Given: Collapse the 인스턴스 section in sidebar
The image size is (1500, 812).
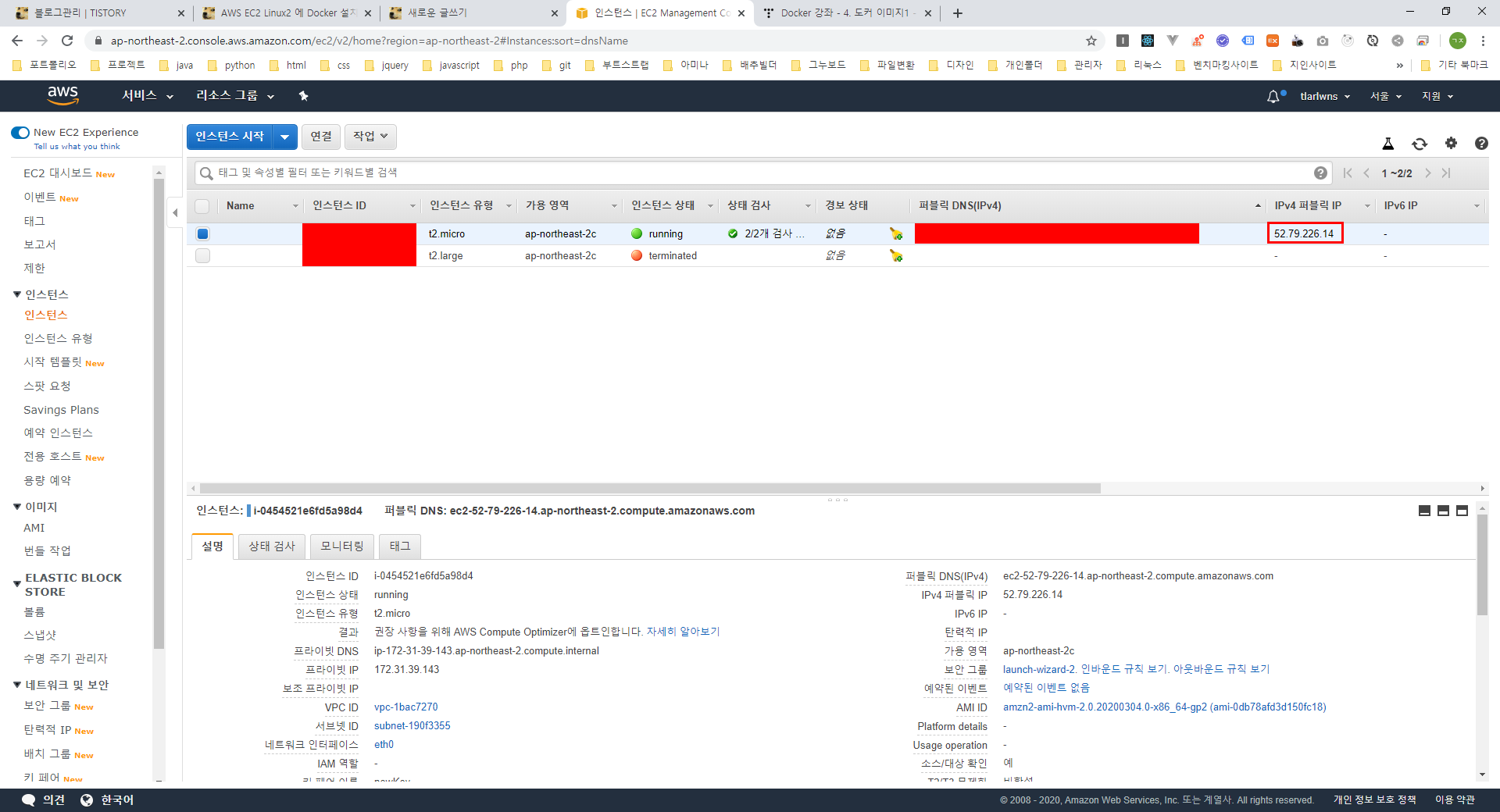Looking at the screenshot, I should pos(17,294).
